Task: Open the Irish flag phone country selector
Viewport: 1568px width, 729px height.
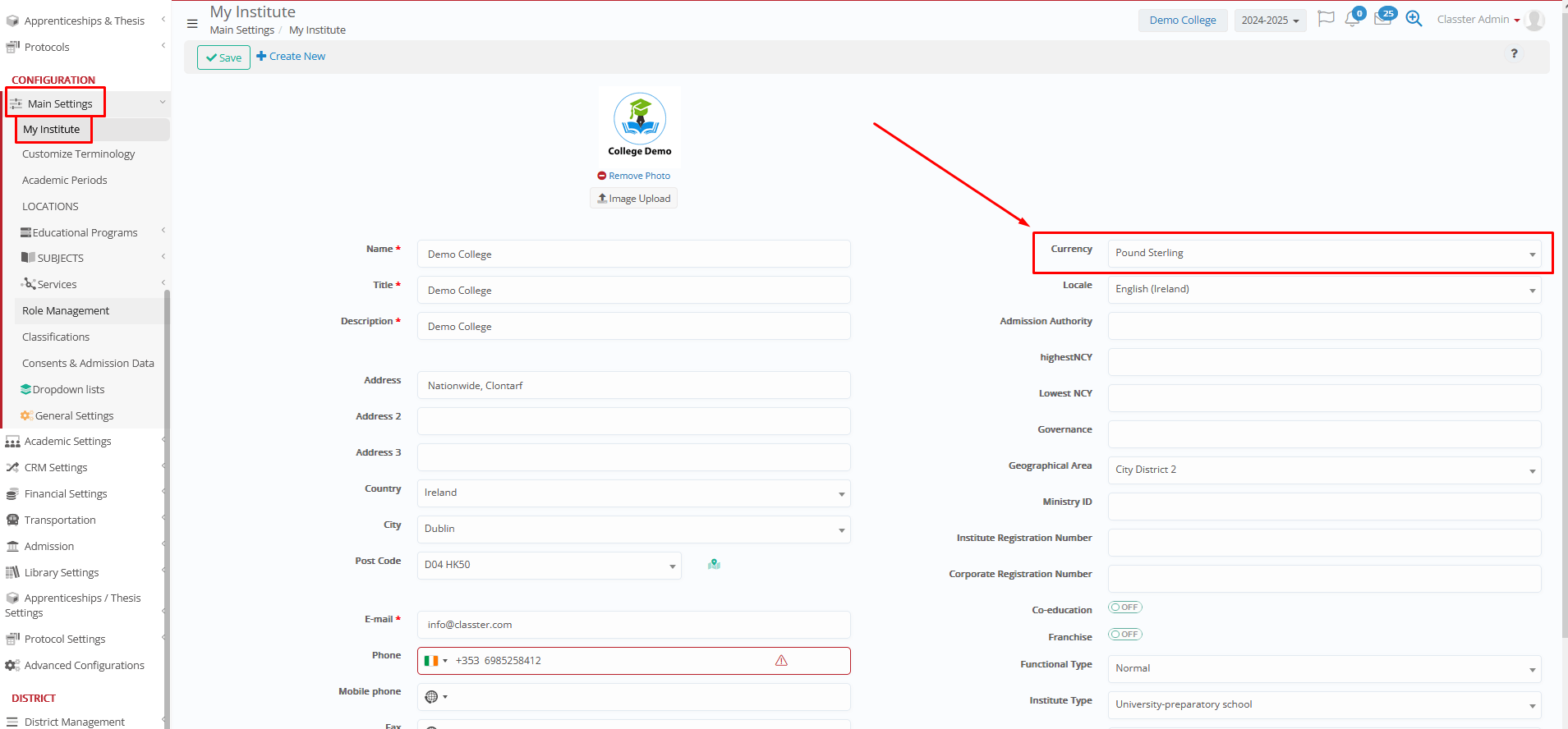Action: [x=435, y=661]
